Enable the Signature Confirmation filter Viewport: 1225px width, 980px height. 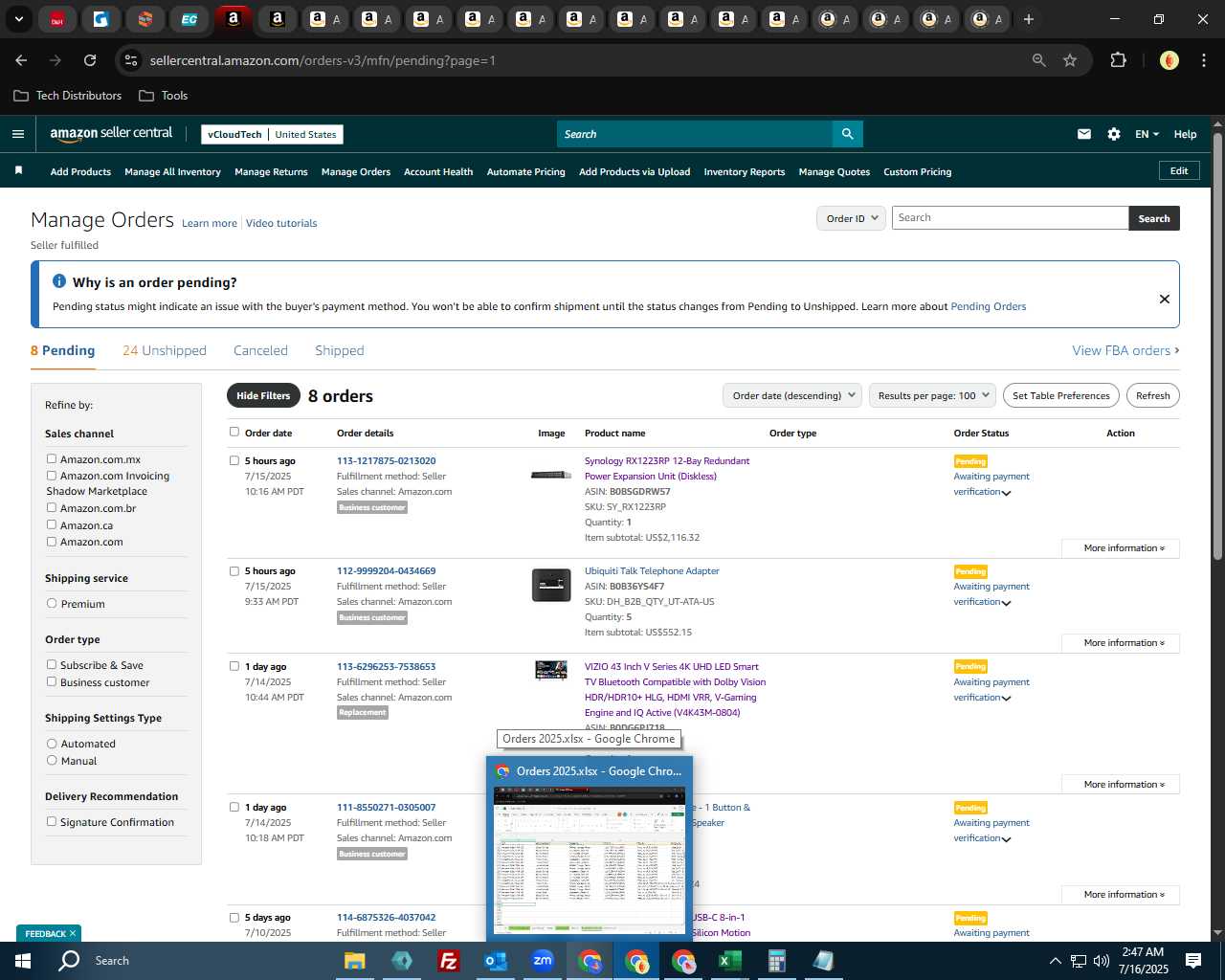(52, 822)
